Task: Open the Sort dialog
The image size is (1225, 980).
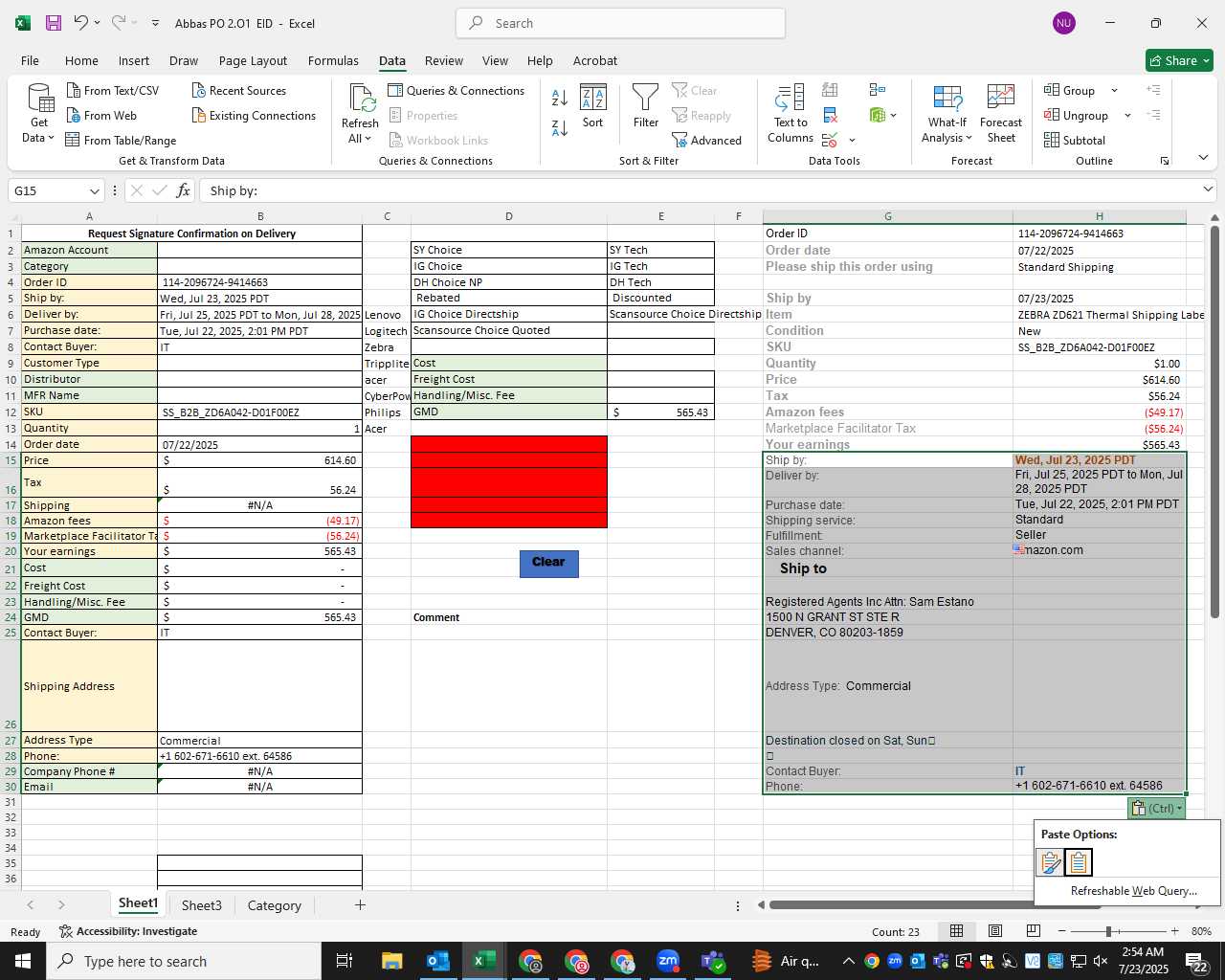Action: (593, 106)
